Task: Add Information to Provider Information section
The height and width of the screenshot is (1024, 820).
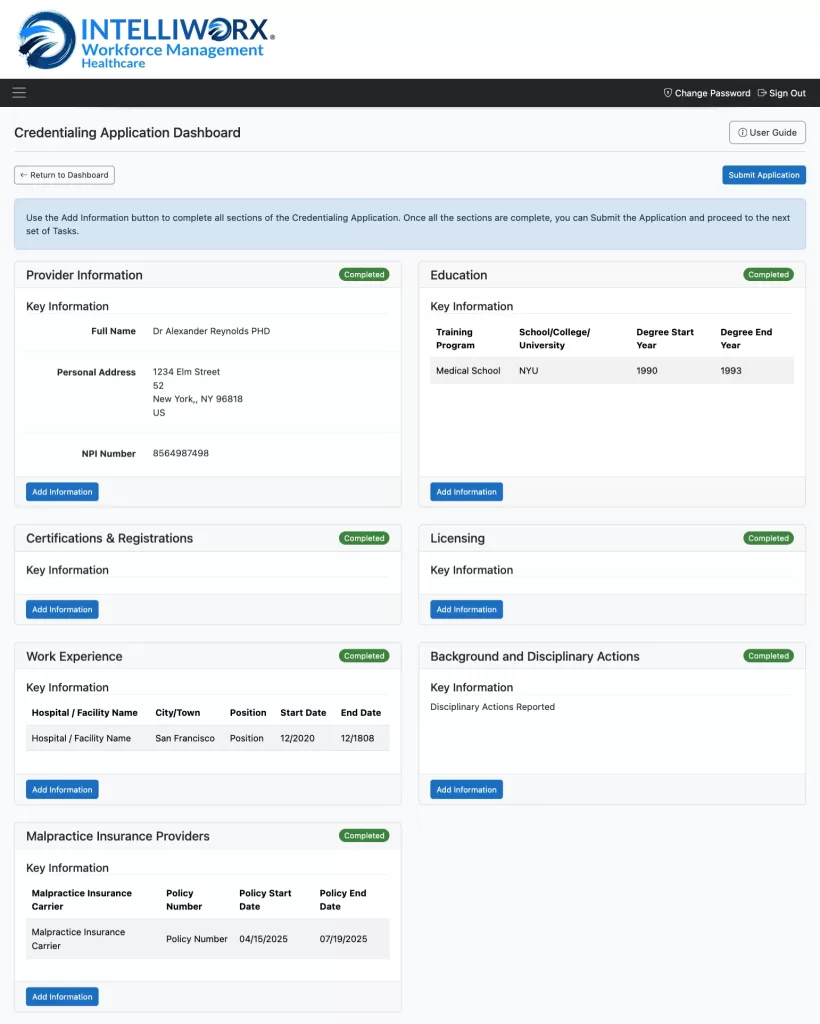Action: click(x=61, y=491)
